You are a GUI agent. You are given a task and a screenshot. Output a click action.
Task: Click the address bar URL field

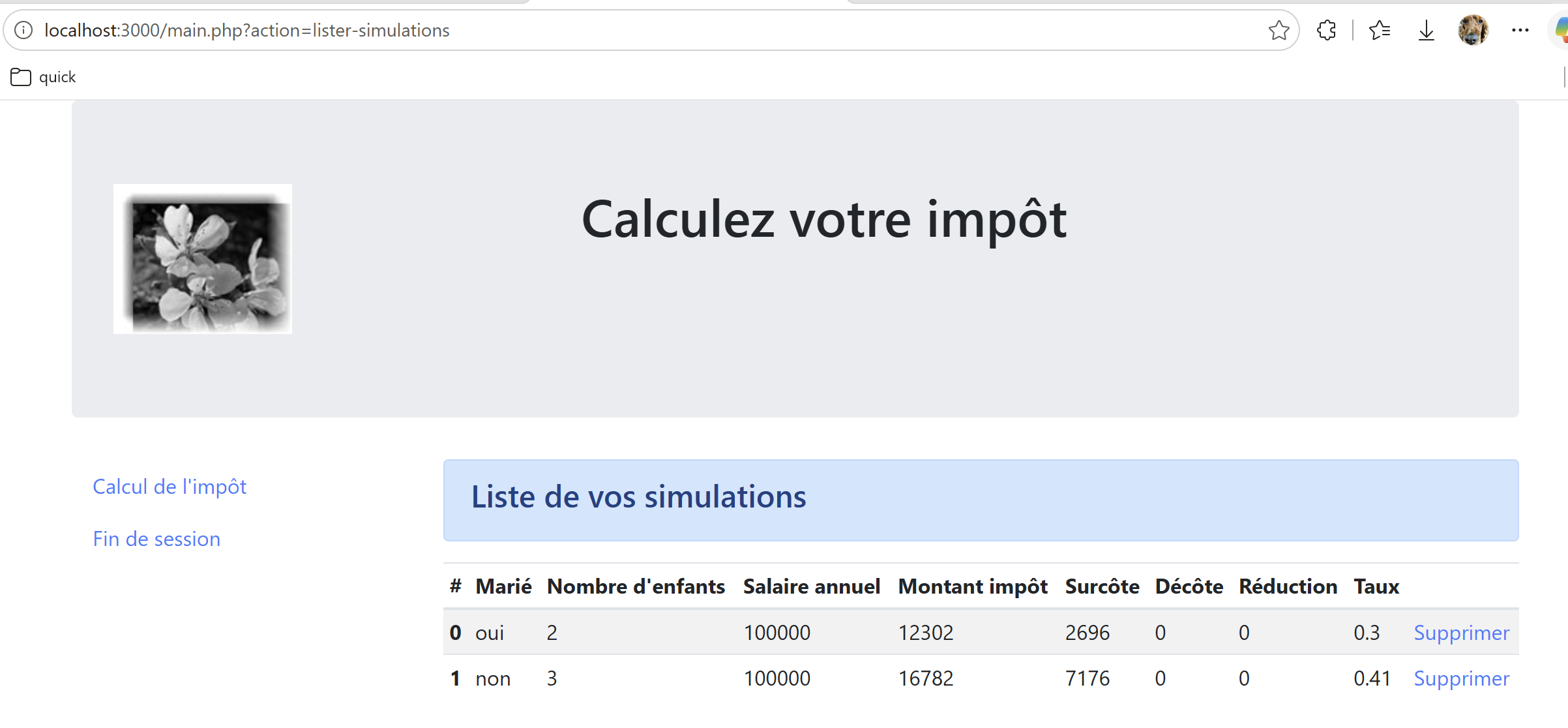pyautogui.click(x=652, y=30)
